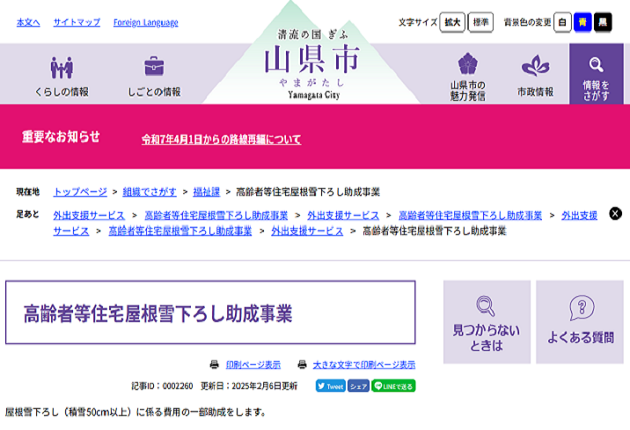Select black 黒 background color
The height and width of the screenshot is (430, 630).
click(602, 21)
